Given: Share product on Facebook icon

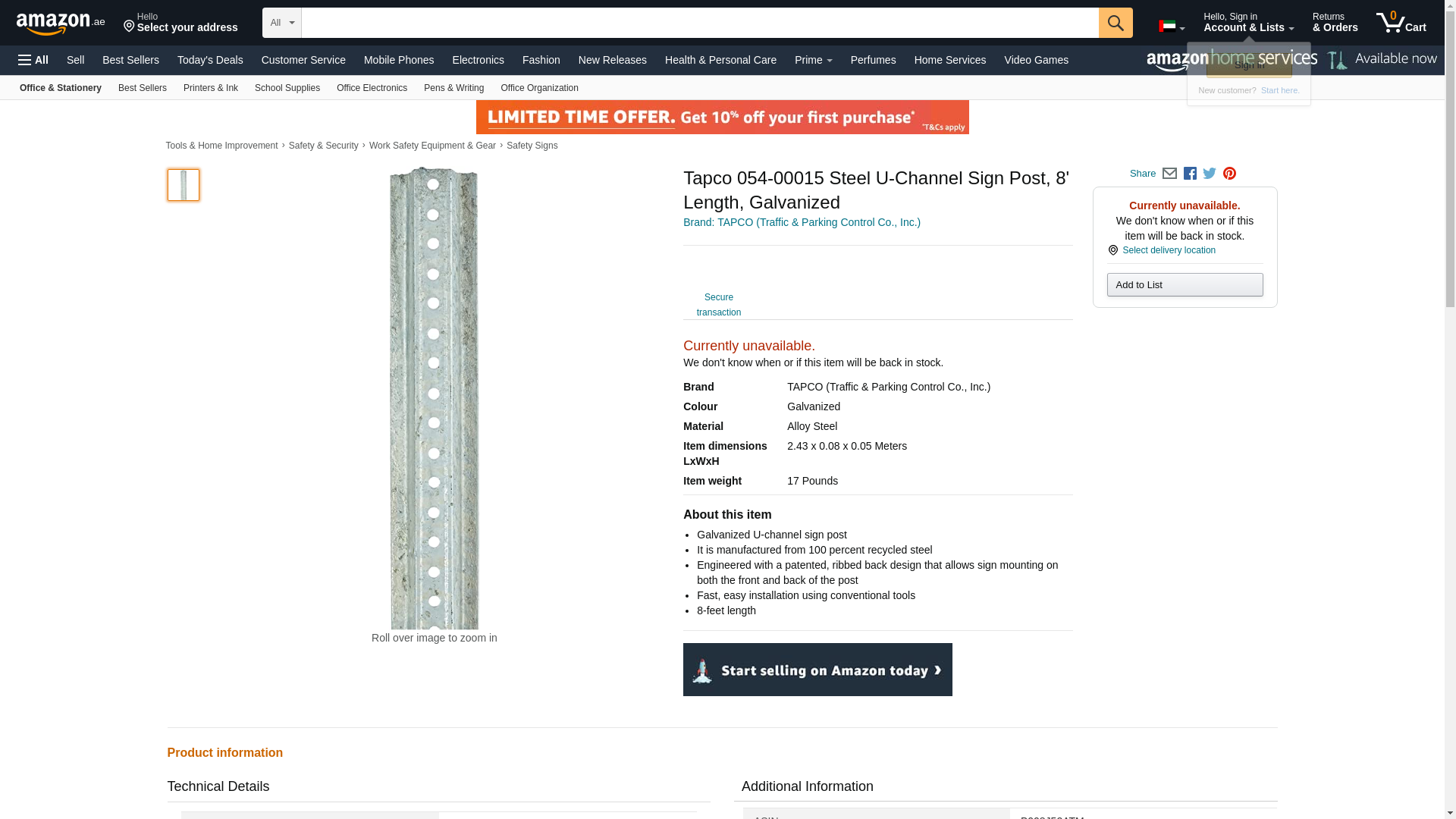Looking at the screenshot, I should click(1190, 174).
